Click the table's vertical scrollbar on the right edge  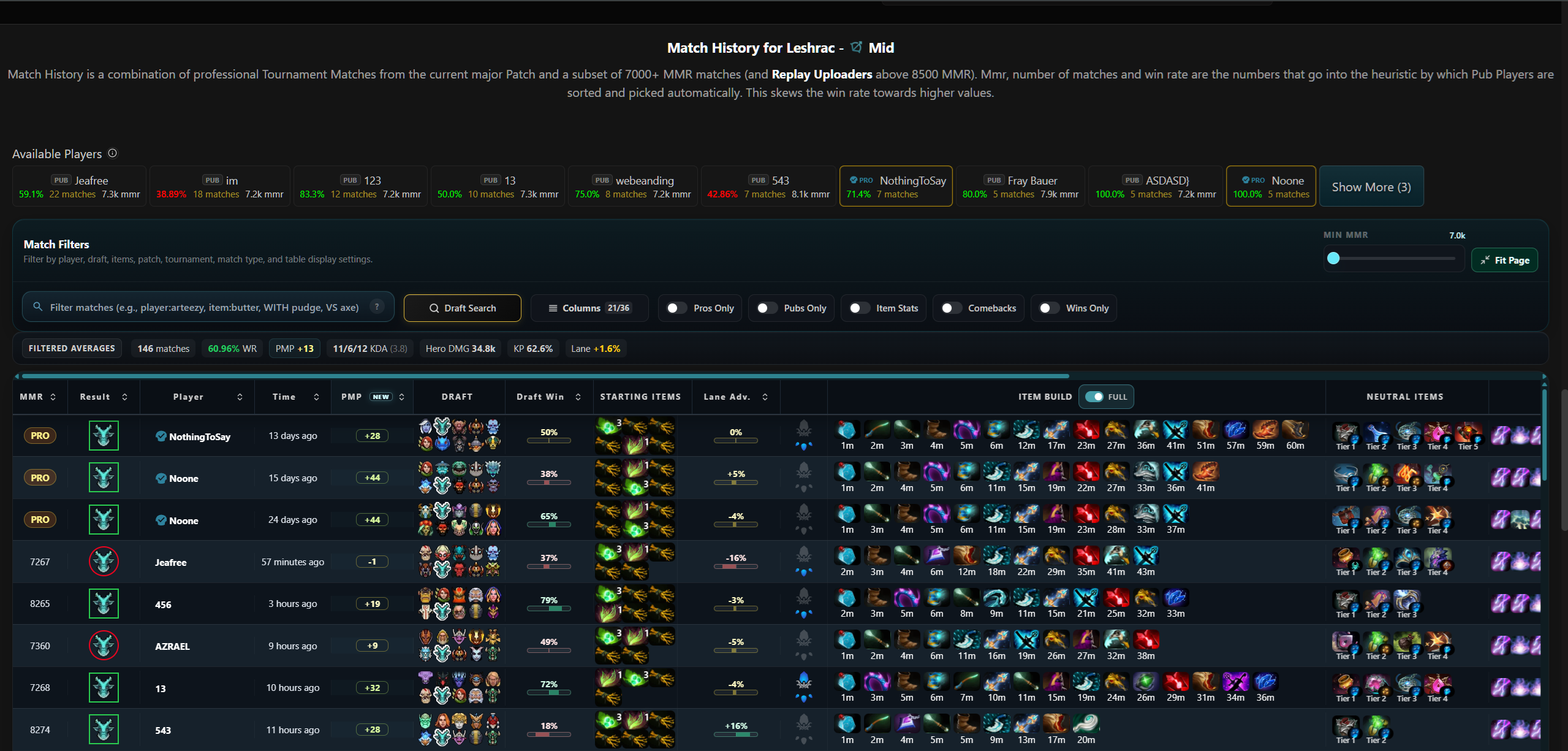tap(1544, 435)
